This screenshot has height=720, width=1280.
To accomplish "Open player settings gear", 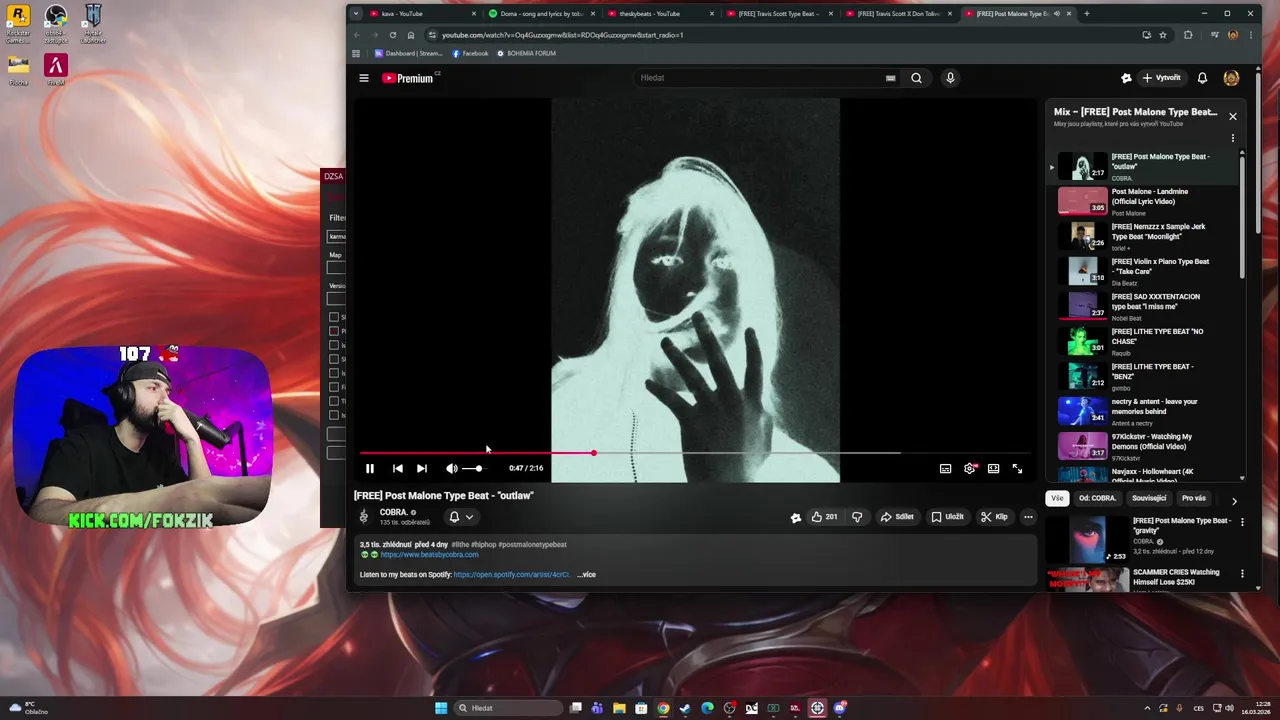I will tap(970, 468).
